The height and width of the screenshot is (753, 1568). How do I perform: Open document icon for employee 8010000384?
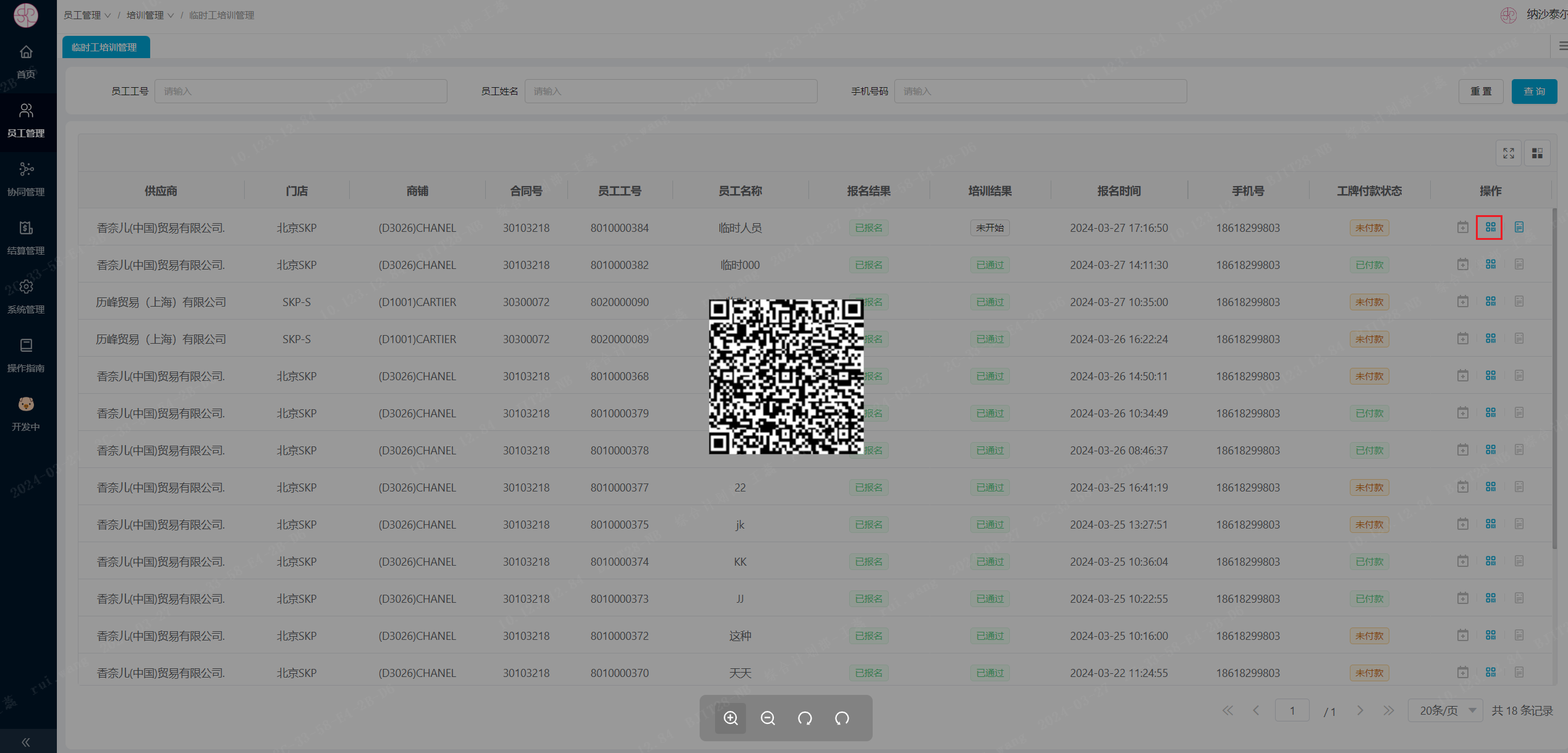point(1519,228)
